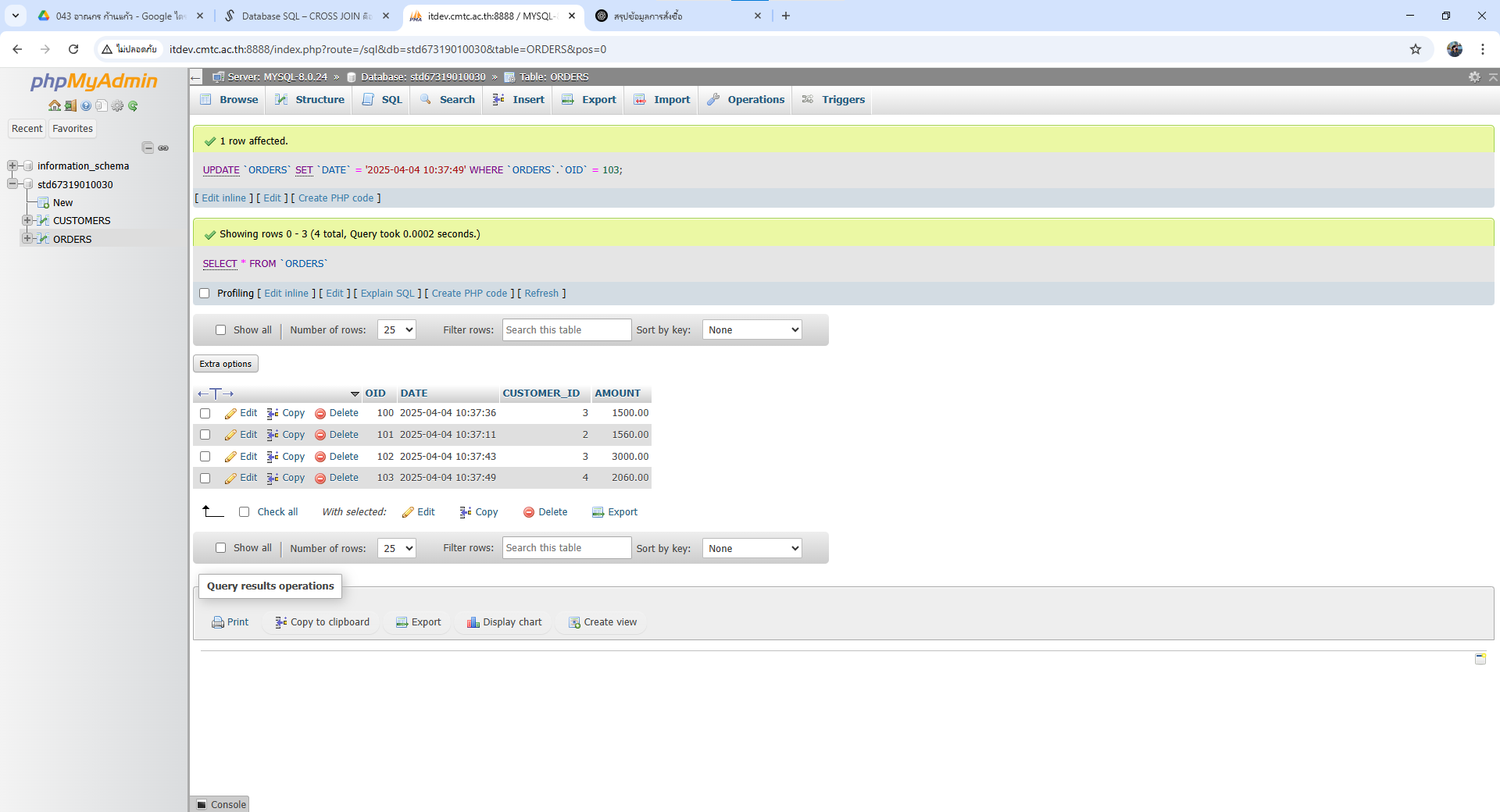Open the navigation panel settings gear
The height and width of the screenshot is (812, 1500).
(x=117, y=105)
